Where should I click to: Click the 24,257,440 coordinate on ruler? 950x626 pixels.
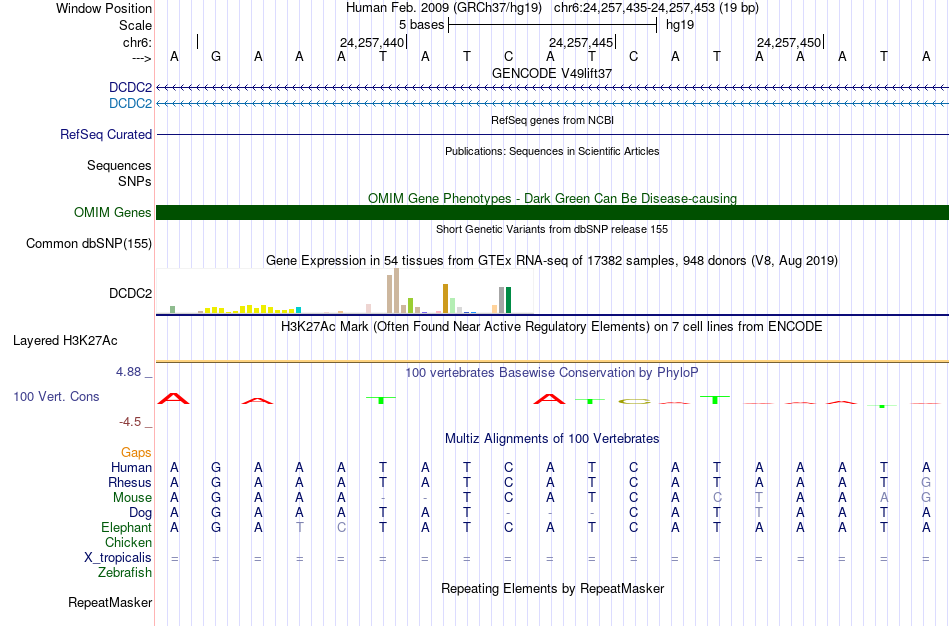(371, 42)
